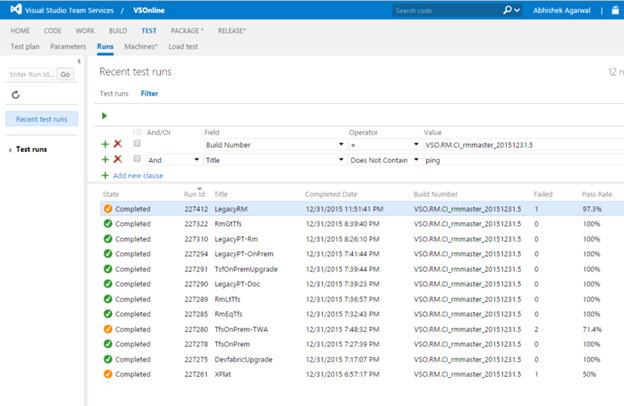Click the Enter Run Id field
The height and width of the screenshot is (406, 624).
point(31,74)
